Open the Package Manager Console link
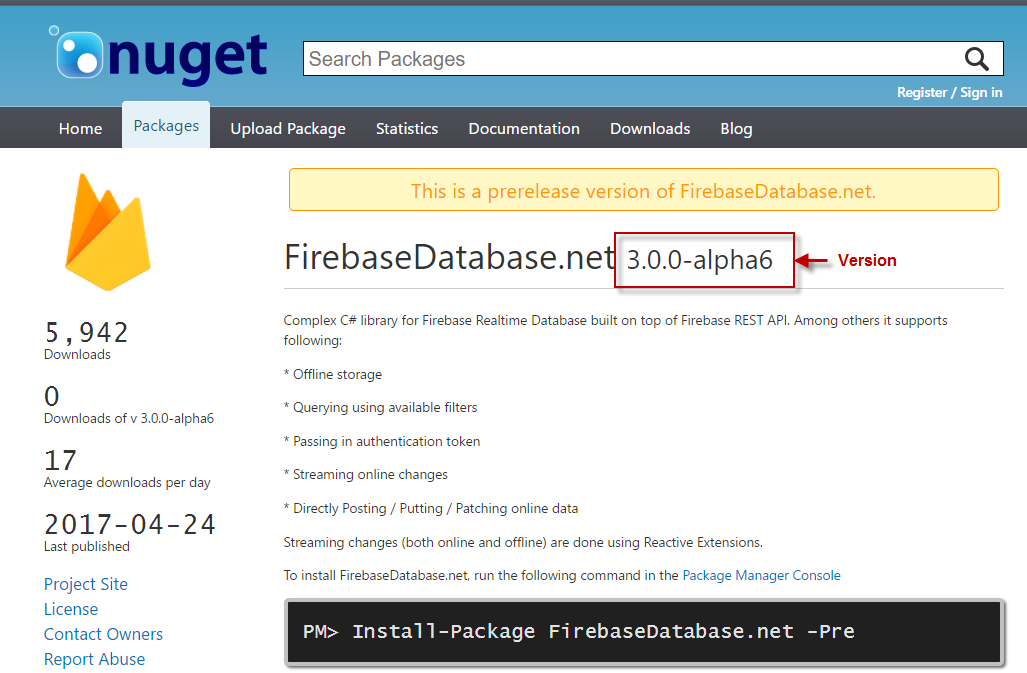Viewport: 1027px width, 673px height. coord(761,575)
